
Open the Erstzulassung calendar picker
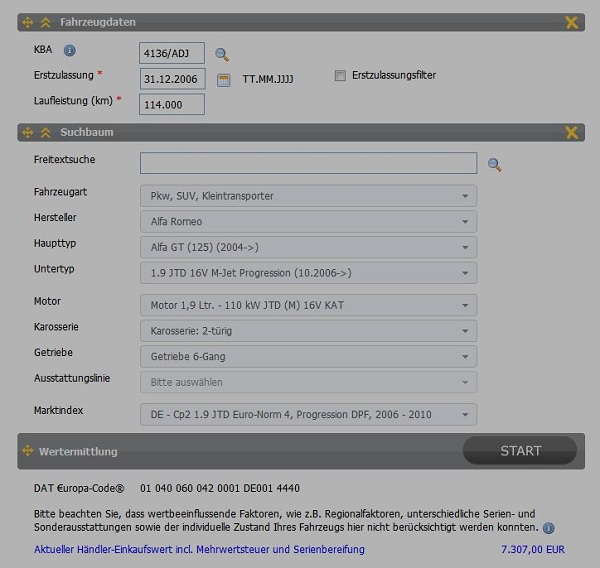click(224, 78)
